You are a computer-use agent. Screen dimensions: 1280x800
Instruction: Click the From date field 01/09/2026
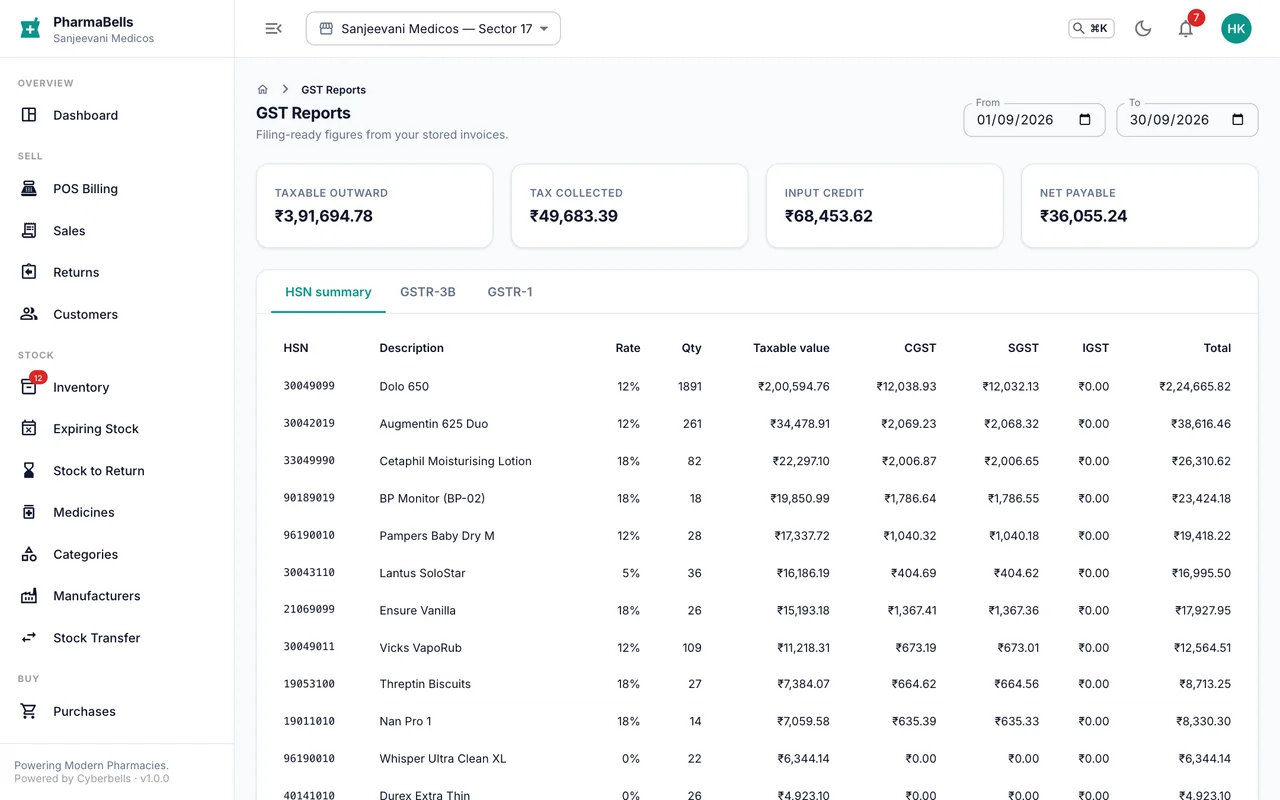tap(1034, 120)
